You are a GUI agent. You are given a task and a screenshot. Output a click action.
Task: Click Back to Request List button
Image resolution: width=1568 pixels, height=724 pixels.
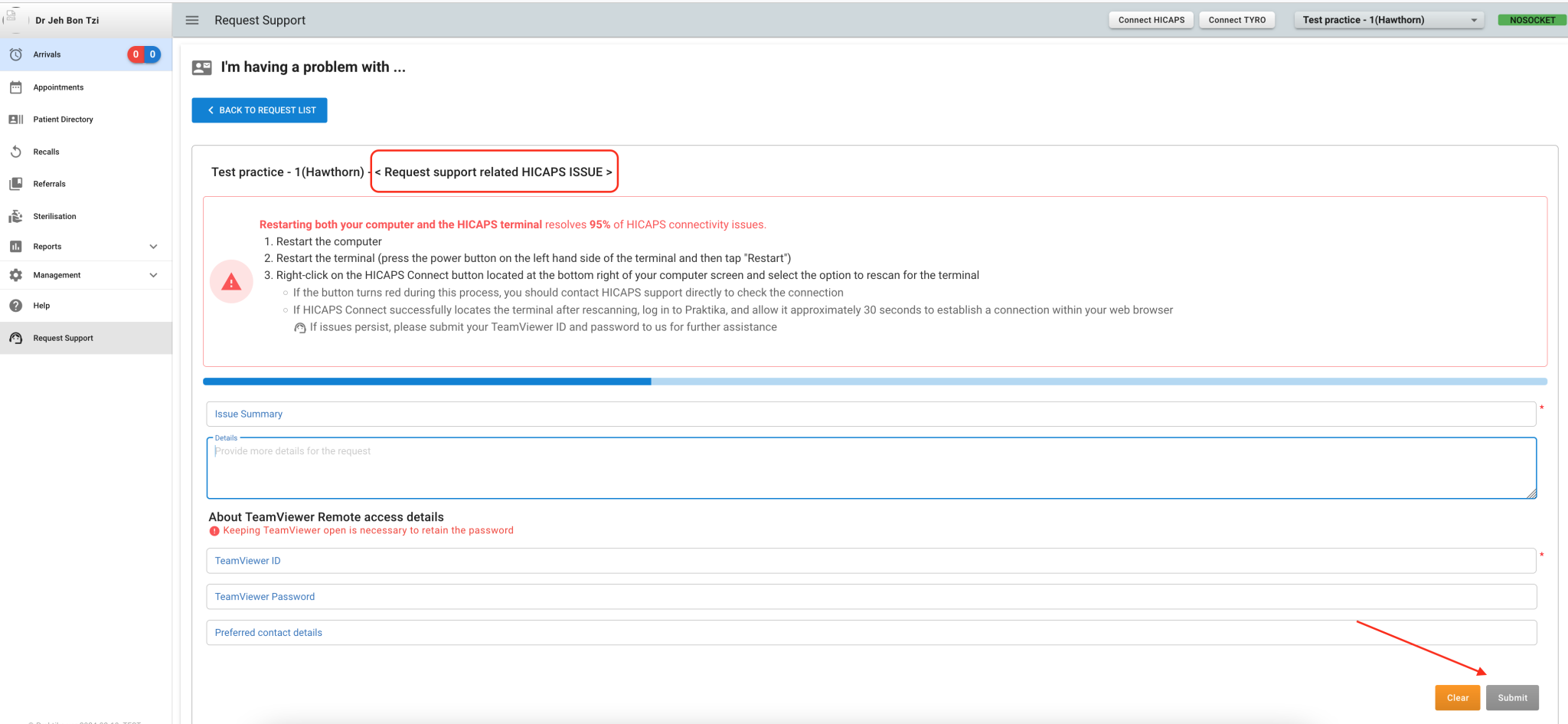[260, 110]
